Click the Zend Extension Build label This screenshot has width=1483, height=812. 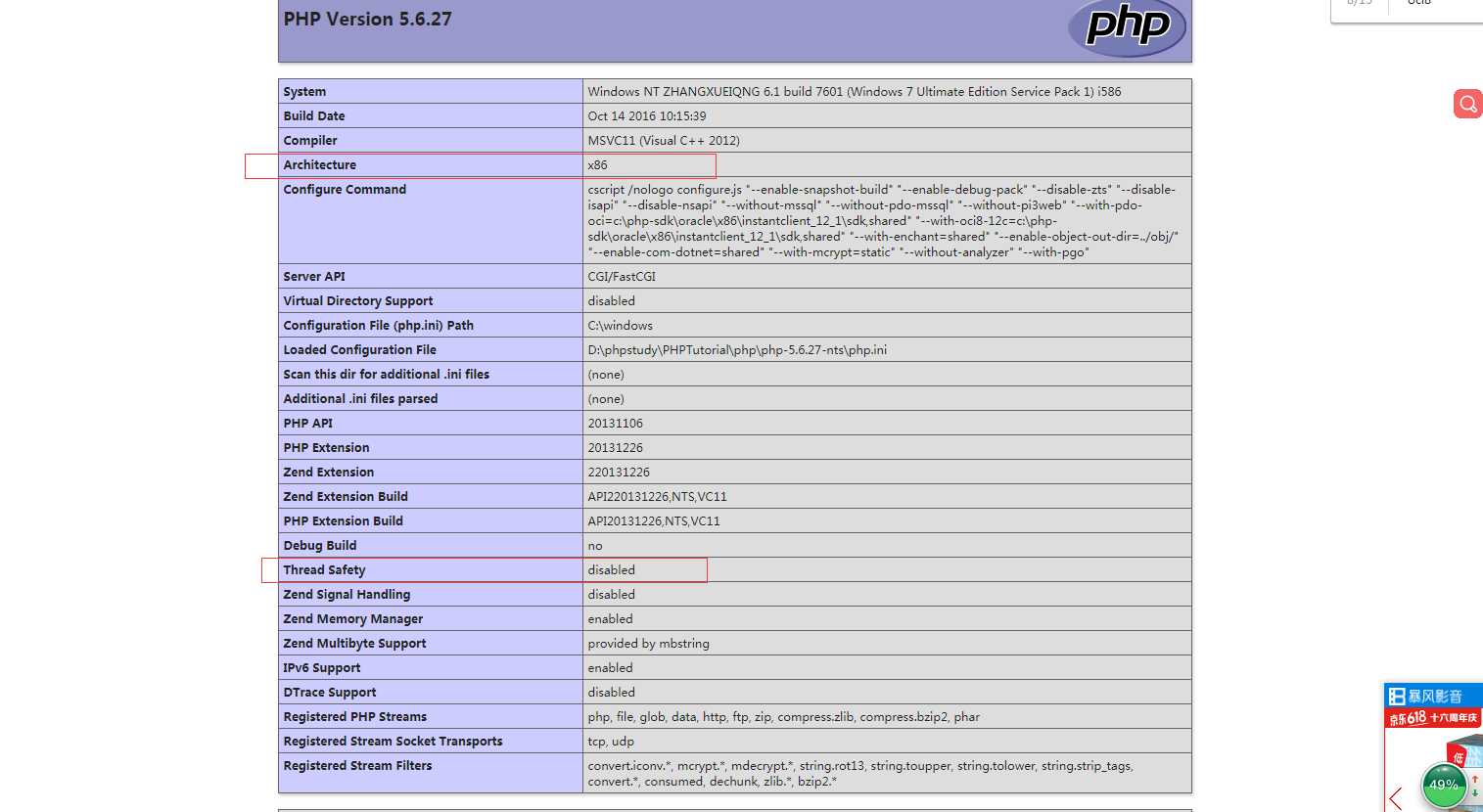[x=346, y=497]
